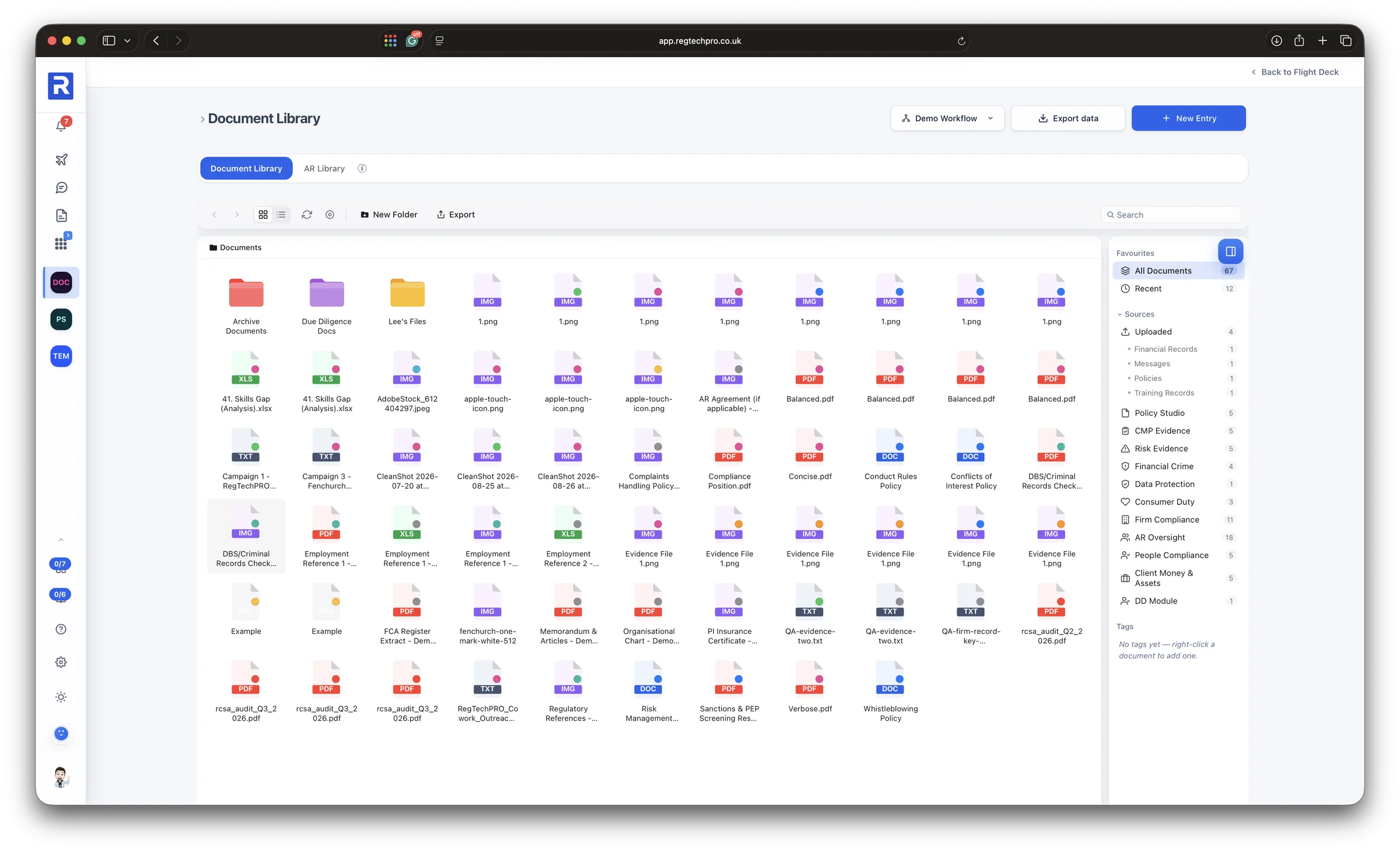Select the Document Library tab

(246, 168)
